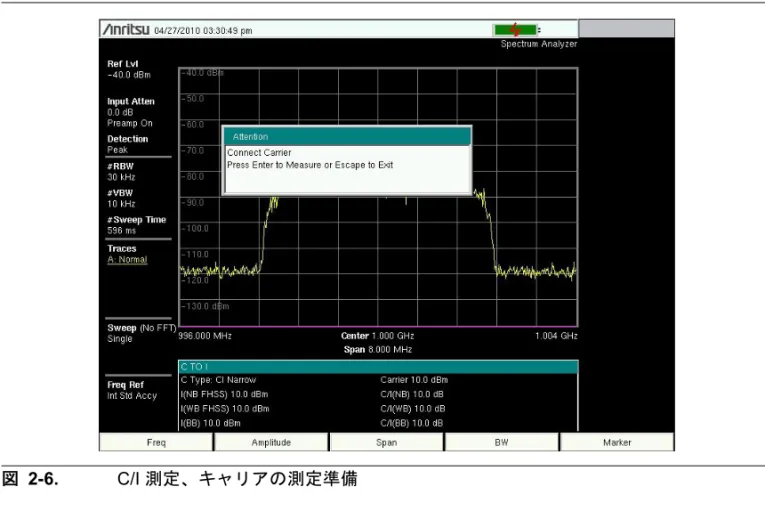Click the -50.0 graticule scale label

(x=193, y=98)
